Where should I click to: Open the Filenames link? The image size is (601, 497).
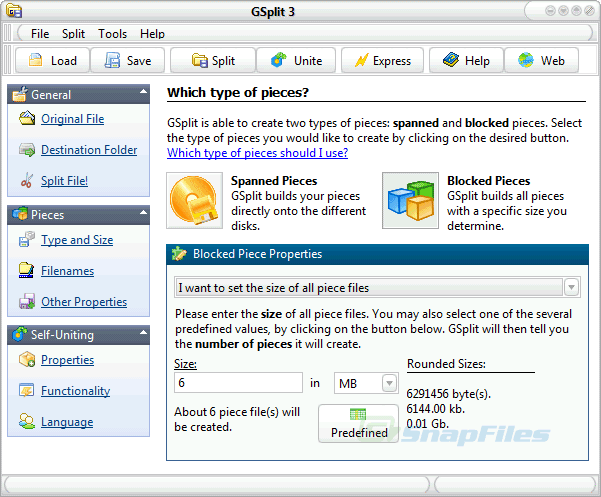(x=67, y=271)
